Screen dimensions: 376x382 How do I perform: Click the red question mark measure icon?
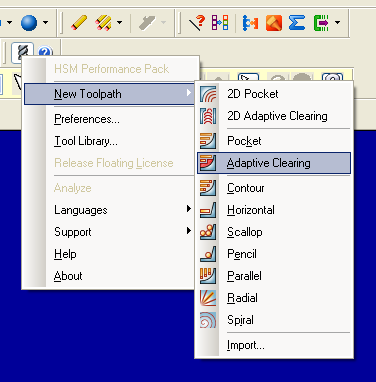(x=197, y=23)
